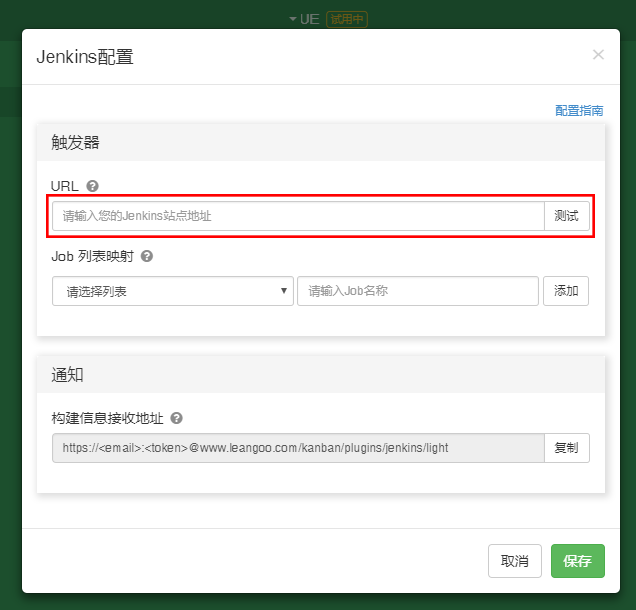The height and width of the screenshot is (610, 636).
Task: Click the Jenkins配置 dialog title
Action: click(85, 57)
